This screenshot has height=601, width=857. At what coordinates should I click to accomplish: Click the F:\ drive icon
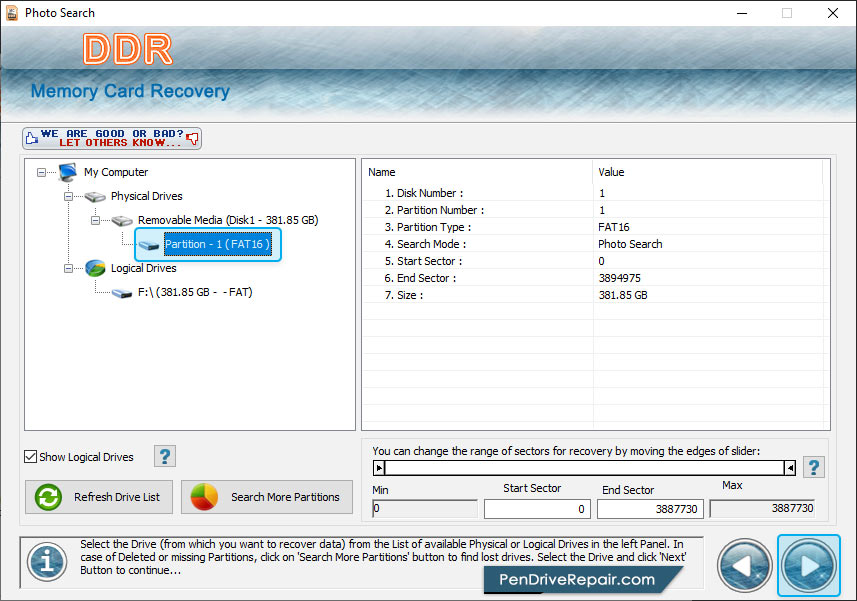point(122,293)
